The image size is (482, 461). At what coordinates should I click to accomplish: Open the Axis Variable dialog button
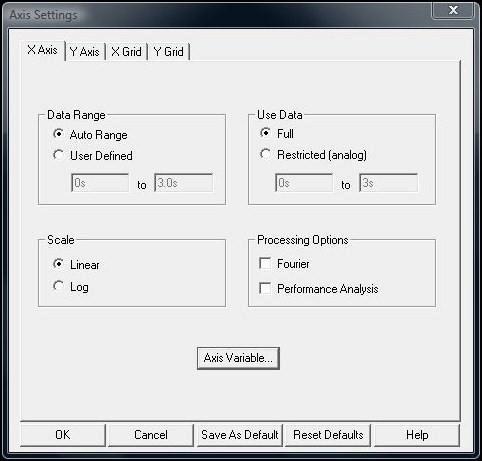coord(238,358)
